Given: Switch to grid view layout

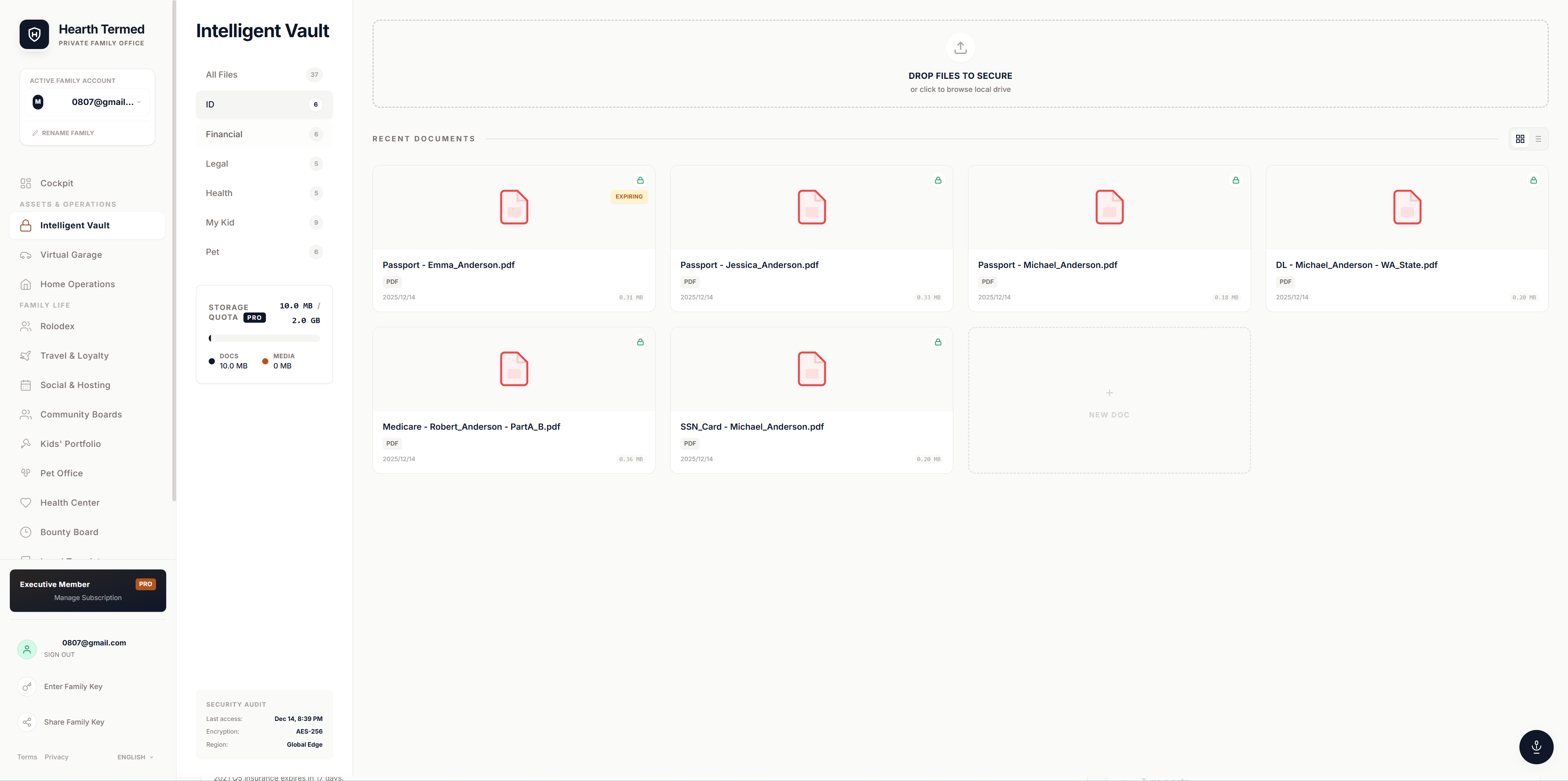Looking at the screenshot, I should click(1520, 139).
